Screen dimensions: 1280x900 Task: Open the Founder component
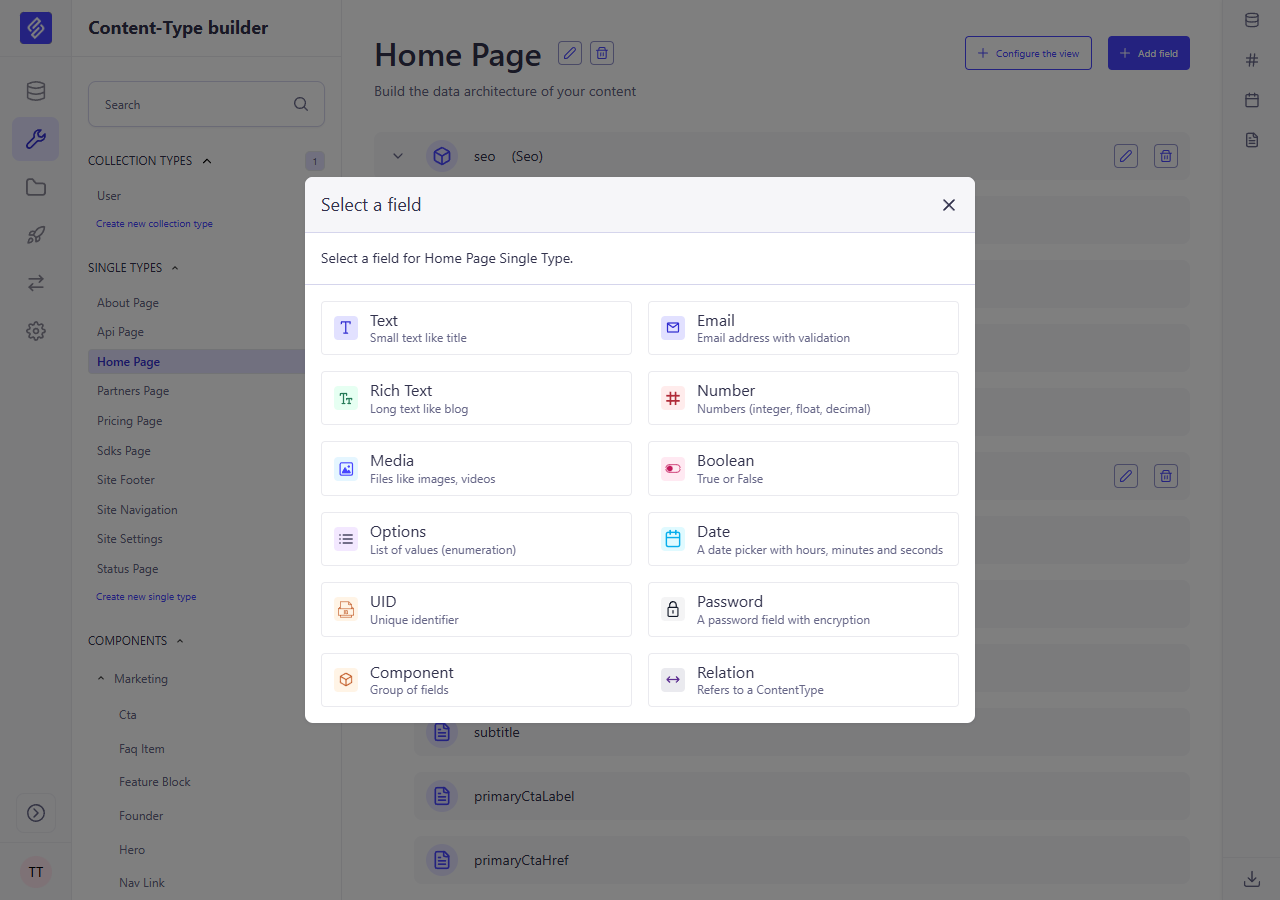tap(141, 816)
